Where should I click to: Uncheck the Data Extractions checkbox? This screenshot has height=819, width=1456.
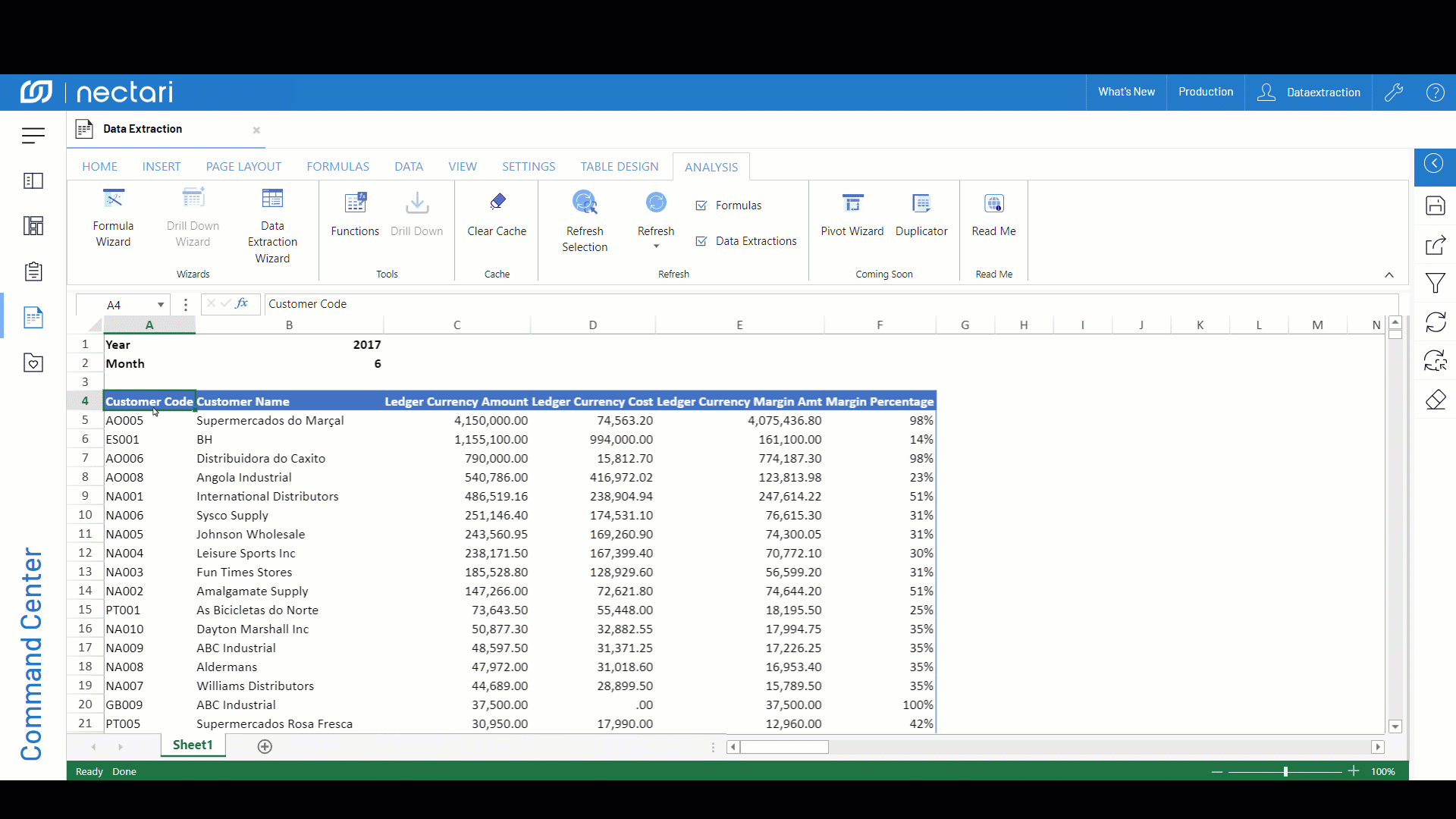coord(701,241)
